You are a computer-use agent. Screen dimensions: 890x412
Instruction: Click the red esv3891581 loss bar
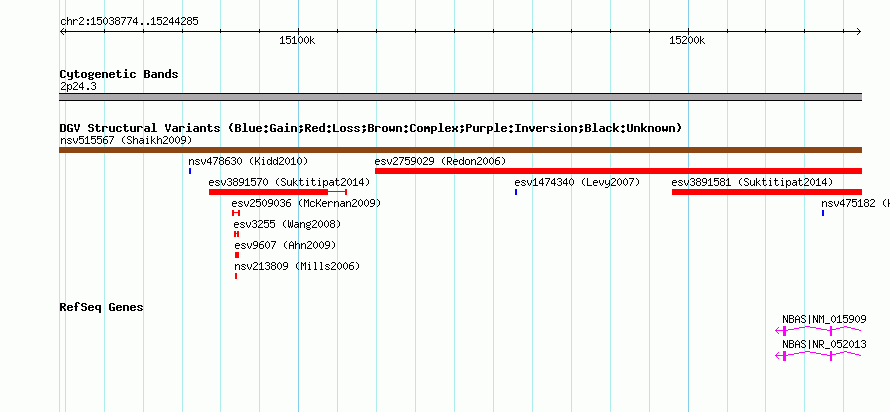(x=767, y=192)
